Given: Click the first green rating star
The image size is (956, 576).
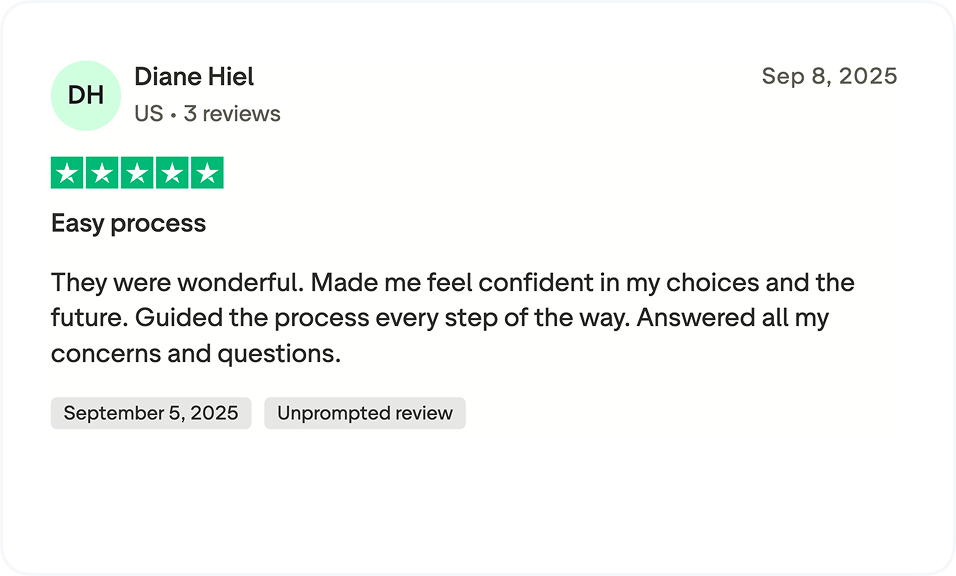Looking at the screenshot, I should [67, 173].
